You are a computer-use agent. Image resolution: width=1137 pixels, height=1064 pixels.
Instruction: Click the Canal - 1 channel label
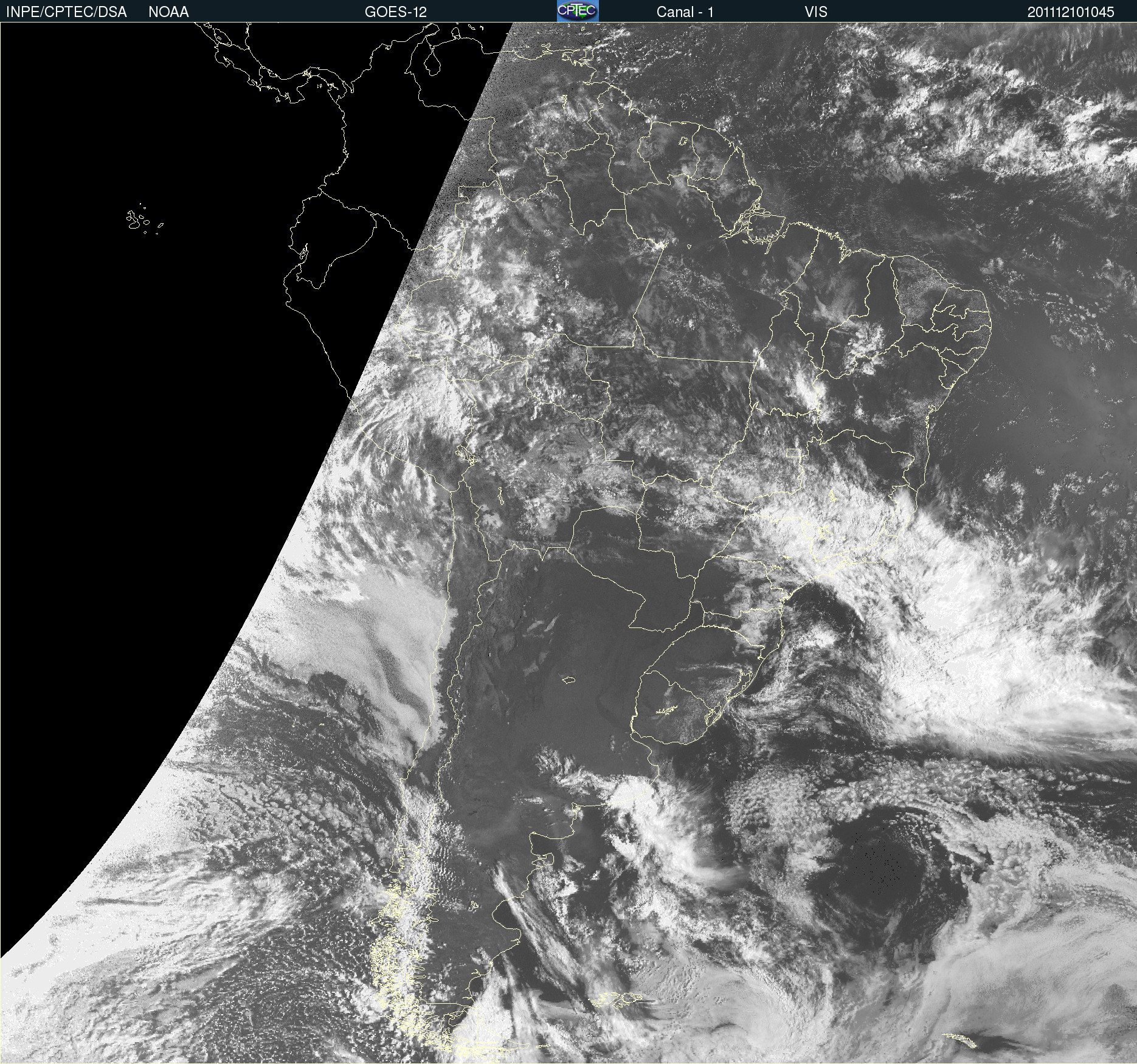coord(685,12)
